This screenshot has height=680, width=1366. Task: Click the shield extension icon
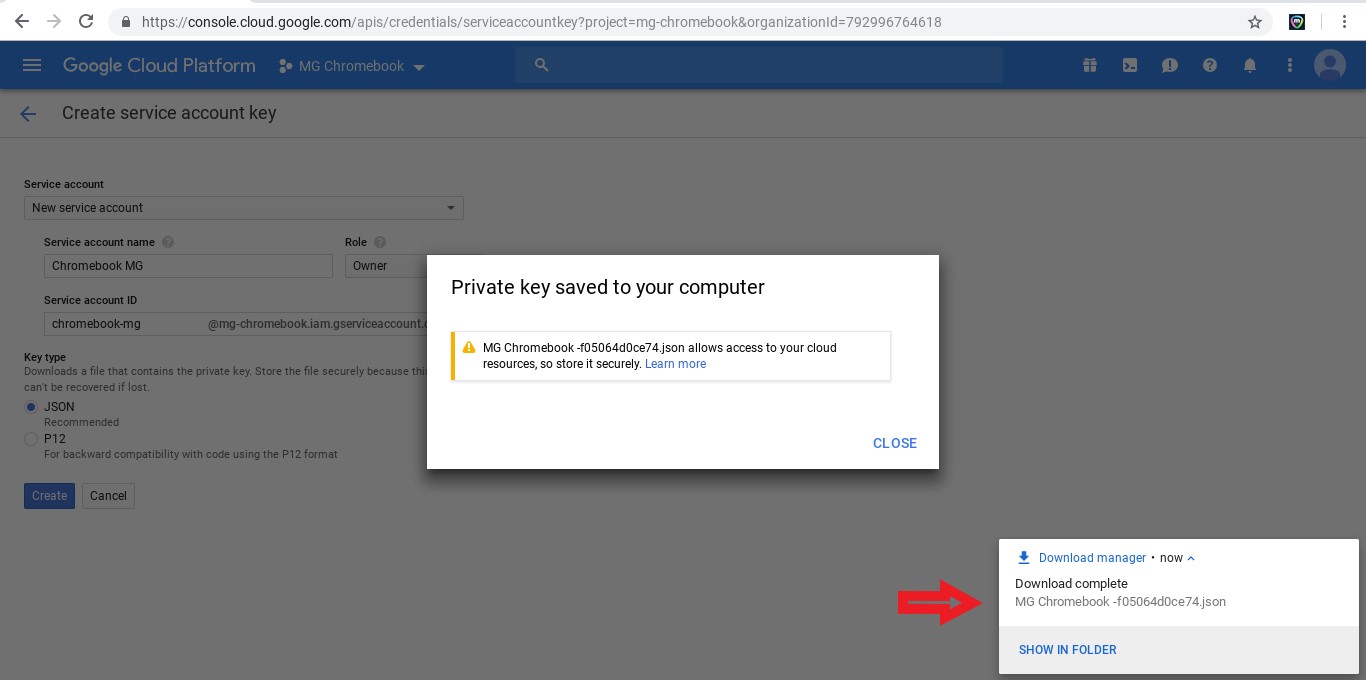1297,21
